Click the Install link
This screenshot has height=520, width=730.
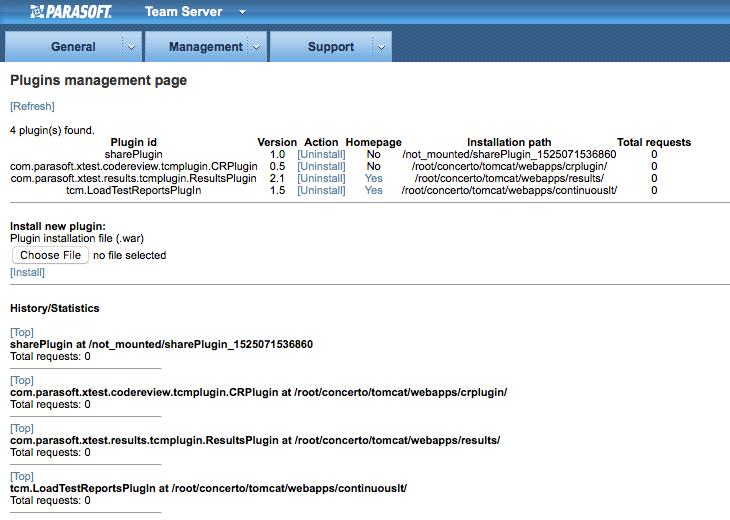click(27, 272)
